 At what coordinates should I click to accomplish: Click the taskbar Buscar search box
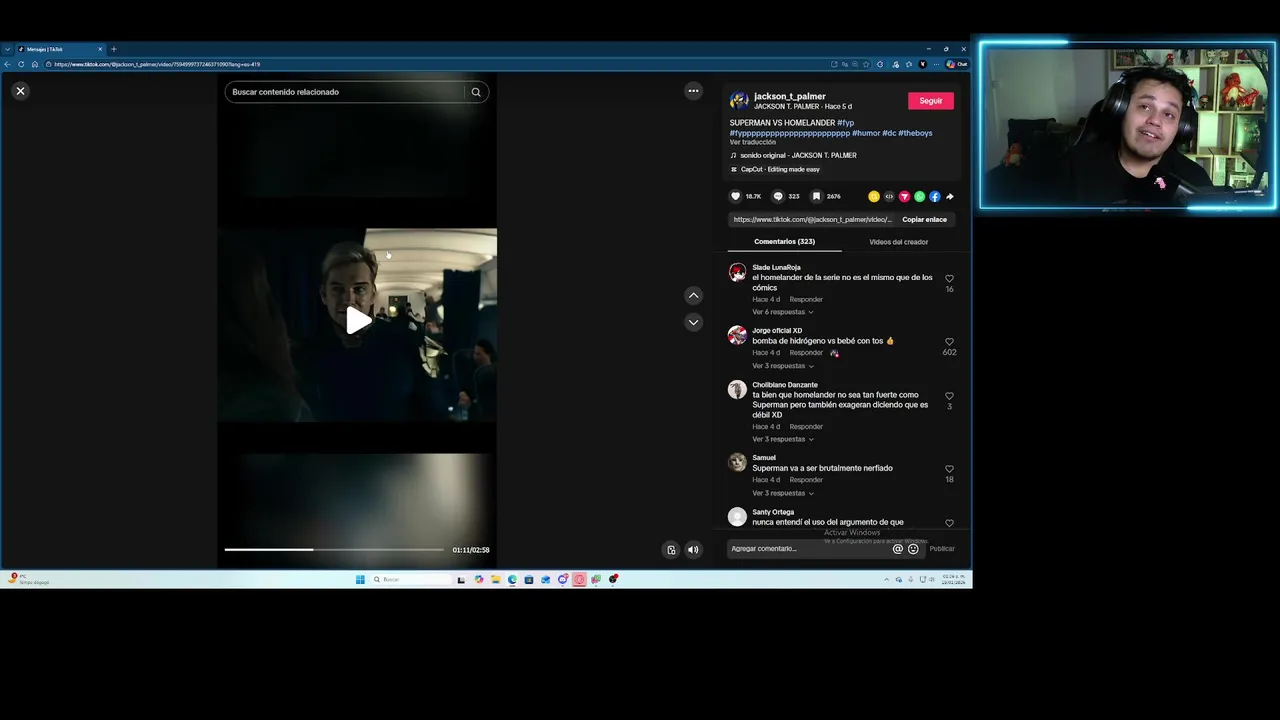tap(410, 579)
